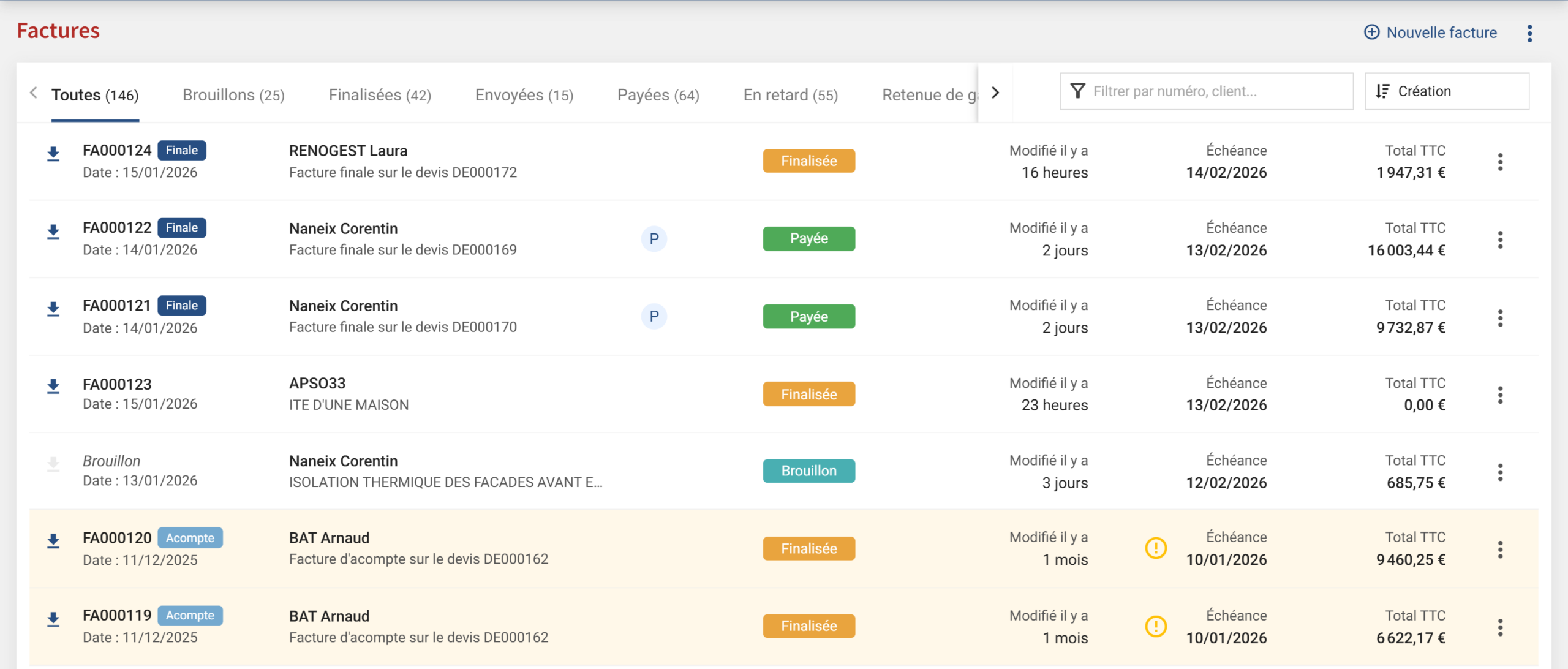Click Brouillon status badge on Naneix Corentin row
Viewport: 1568px width, 669px height.
tap(809, 471)
